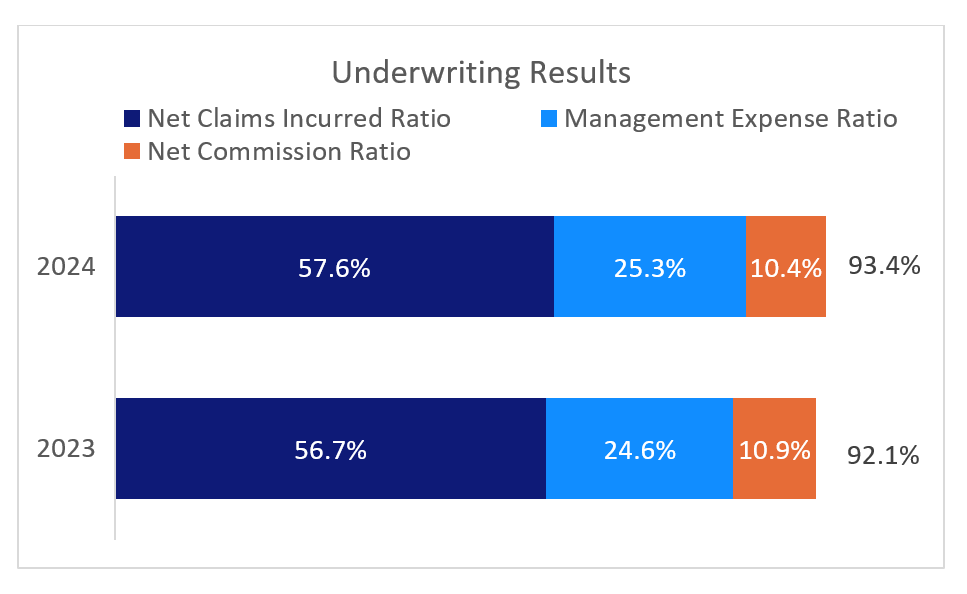Click the dark blue Net Claims Incurred legend swatch

click(131, 119)
